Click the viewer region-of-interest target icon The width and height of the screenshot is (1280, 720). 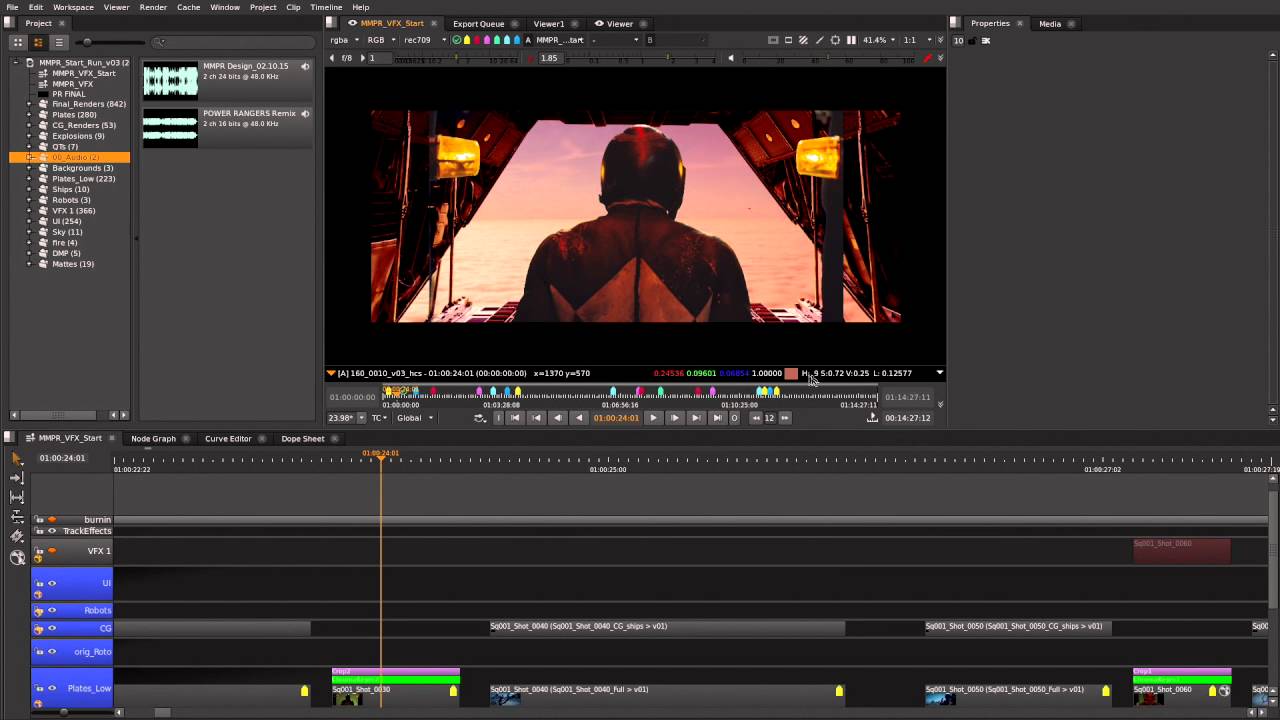[x=835, y=40]
